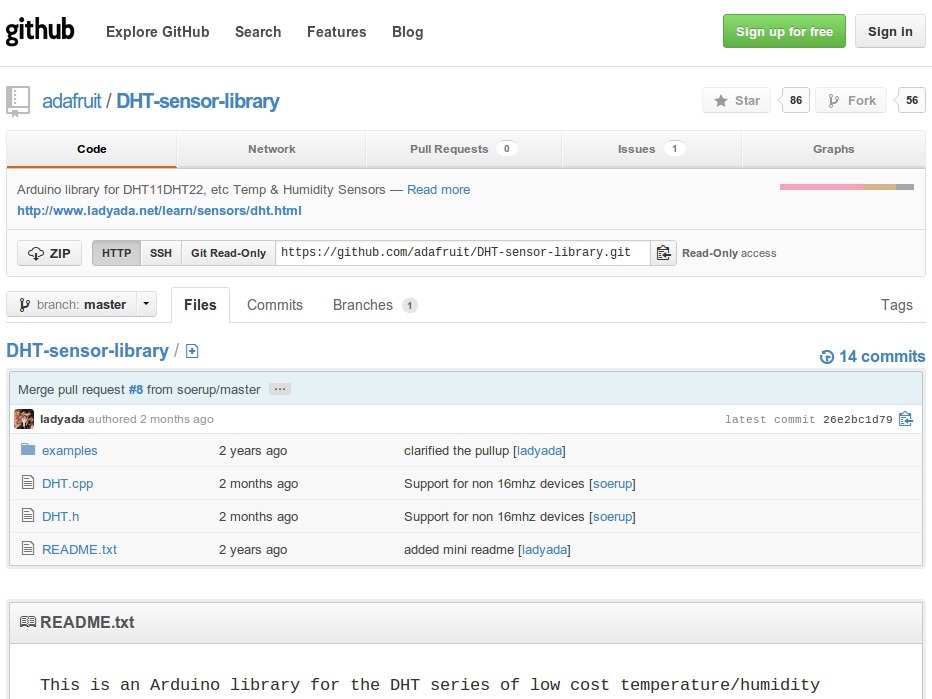932x699 pixels.
Task: Open the Tags tab
Action: pyautogui.click(x=896, y=305)
